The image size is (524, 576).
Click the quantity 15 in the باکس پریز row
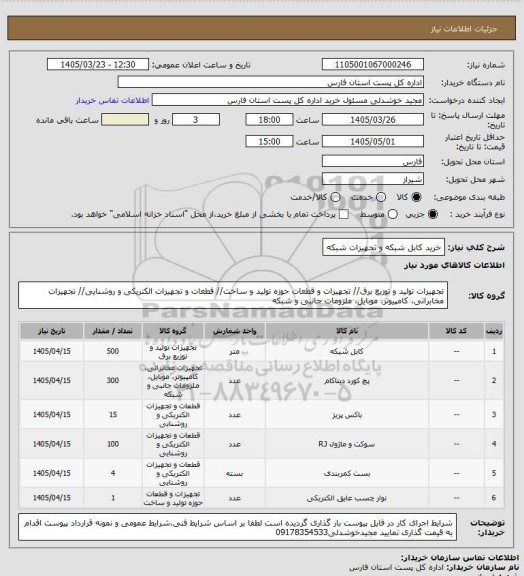(113, 414)
